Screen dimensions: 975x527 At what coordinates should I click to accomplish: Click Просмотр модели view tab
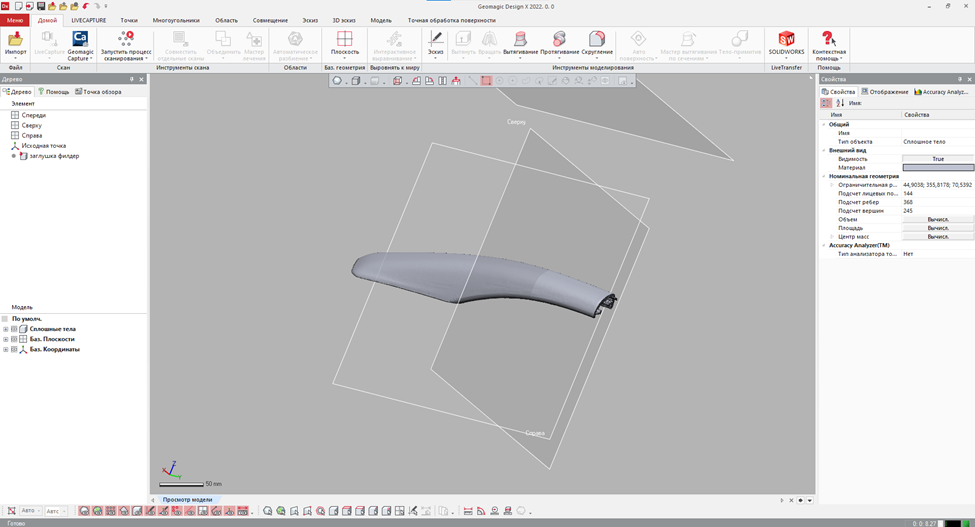187,500
